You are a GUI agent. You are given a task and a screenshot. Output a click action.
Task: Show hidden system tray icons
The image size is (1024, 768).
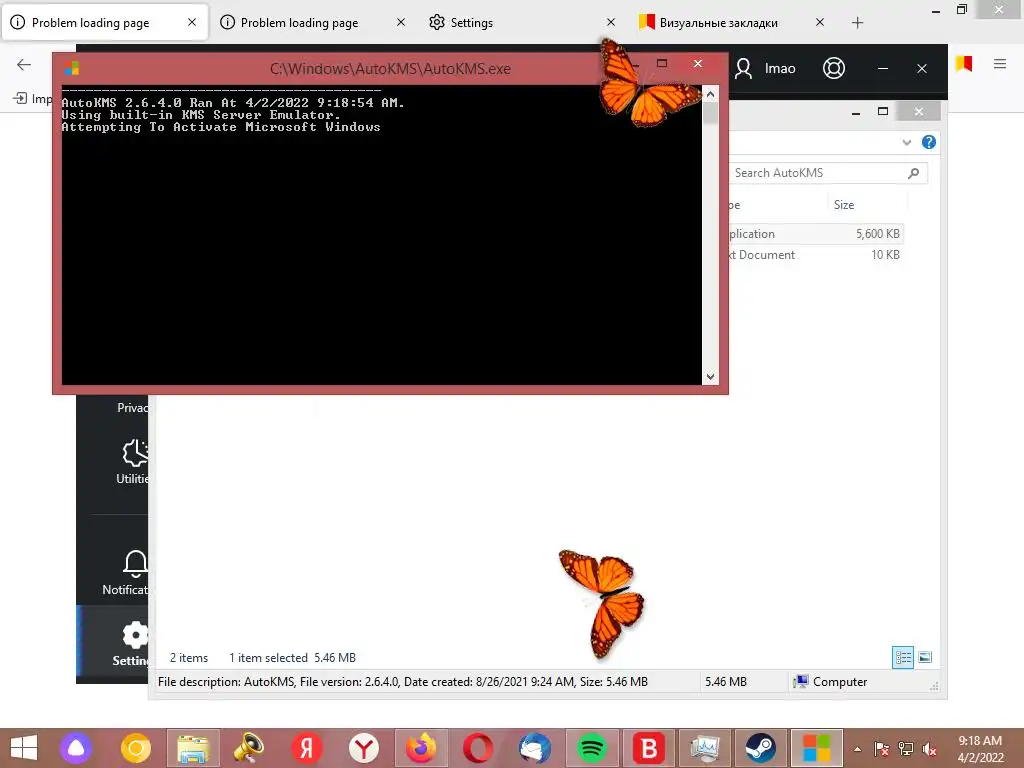tap(857, 749)
